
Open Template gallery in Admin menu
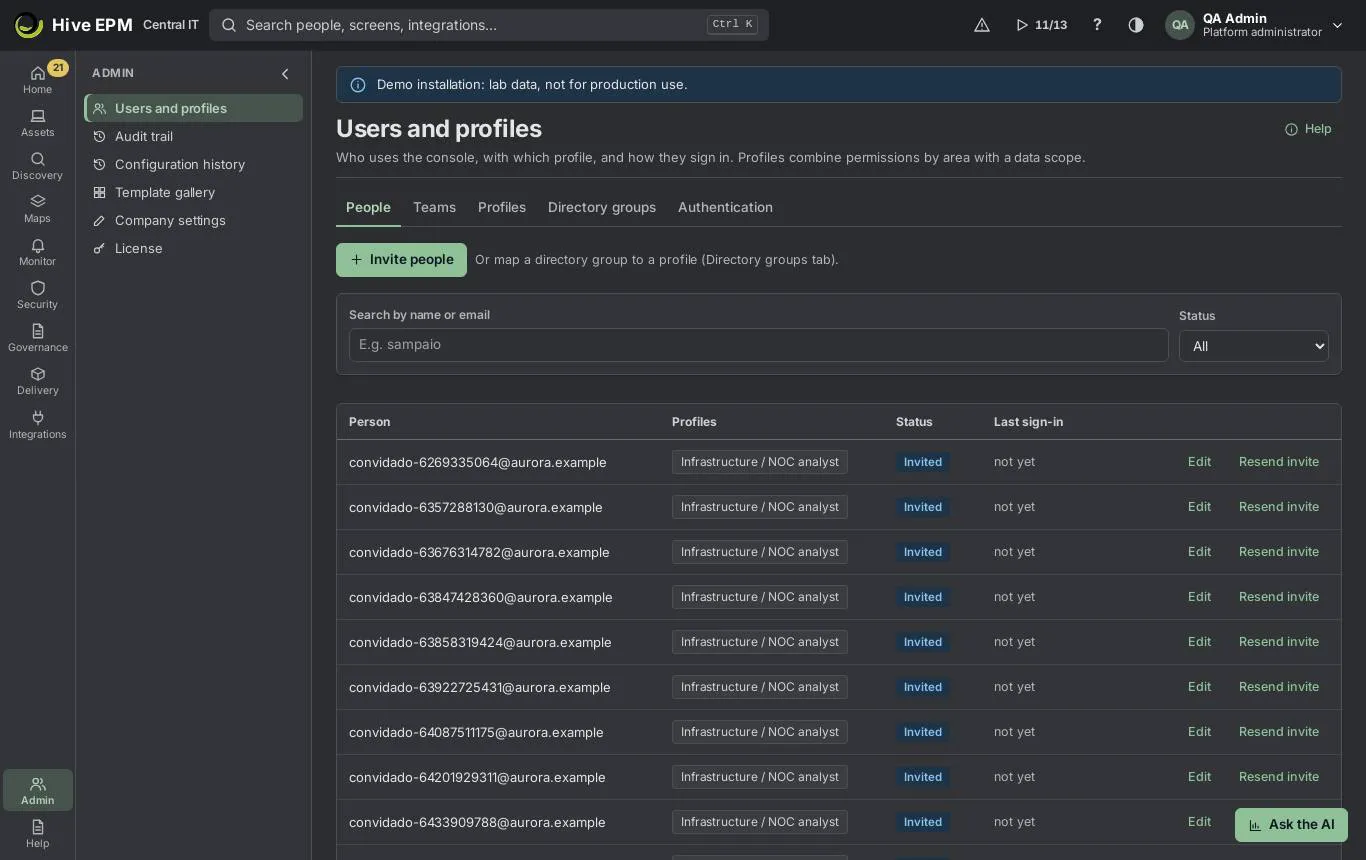click(193, 192)
